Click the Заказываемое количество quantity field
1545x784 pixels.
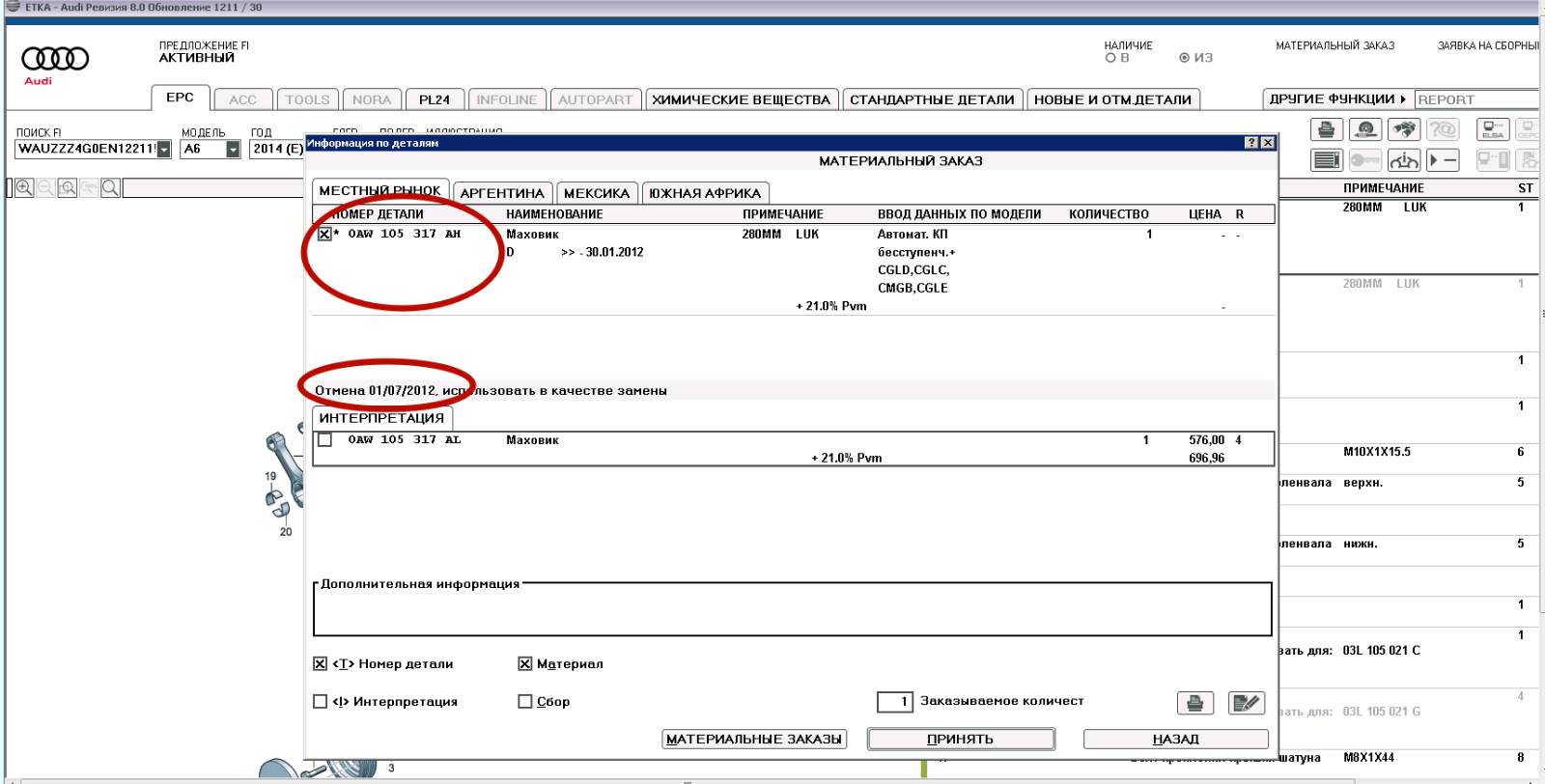pyautogui.click(x=895, y=702)
